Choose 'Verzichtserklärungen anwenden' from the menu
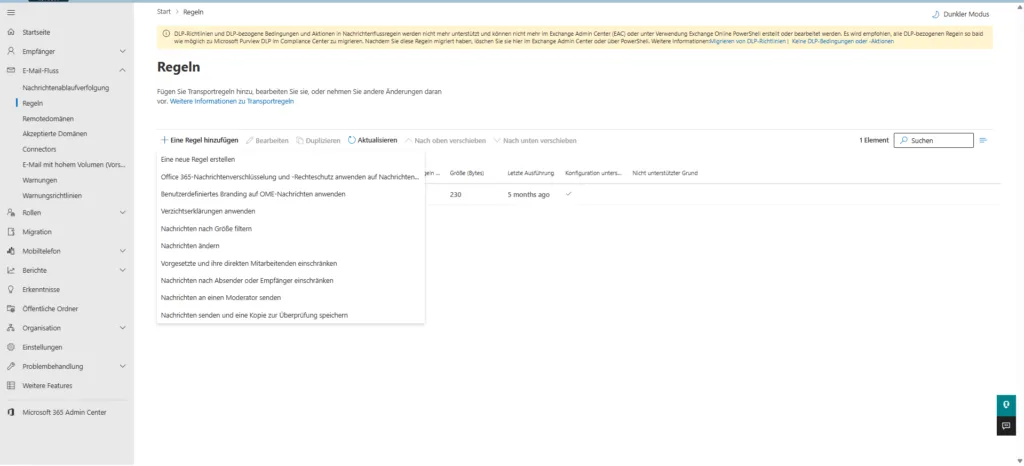This screenshot has width=1024, height=466. coord(208,211)
